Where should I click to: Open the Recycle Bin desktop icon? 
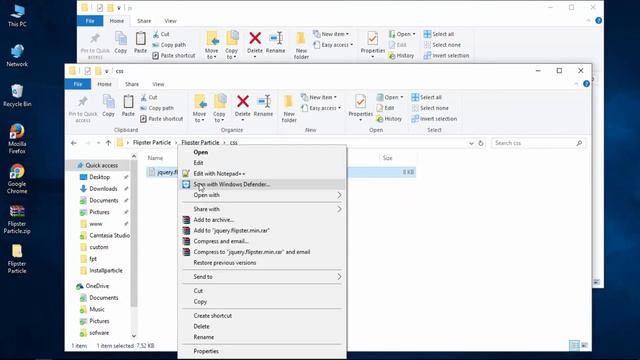[x=17, y=96]
